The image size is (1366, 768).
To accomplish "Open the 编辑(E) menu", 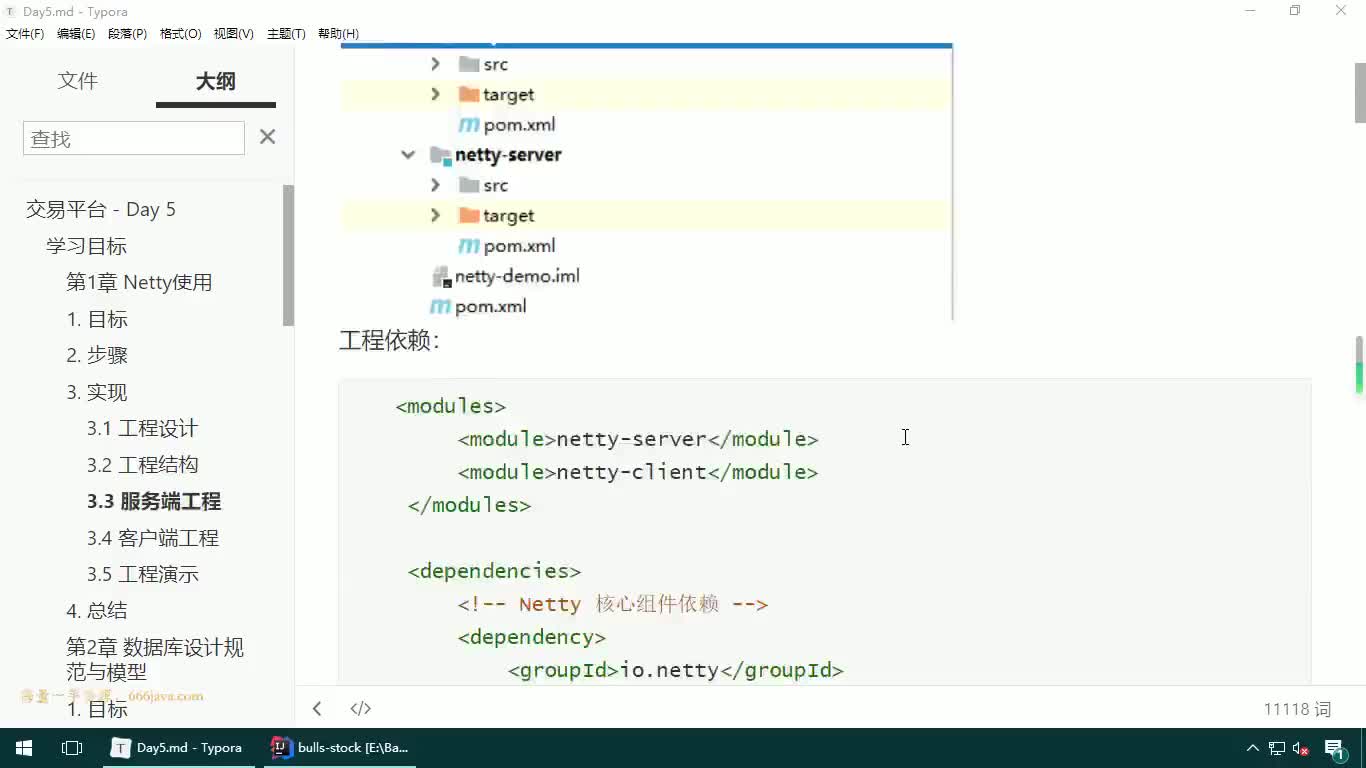I will pos(76,34).
